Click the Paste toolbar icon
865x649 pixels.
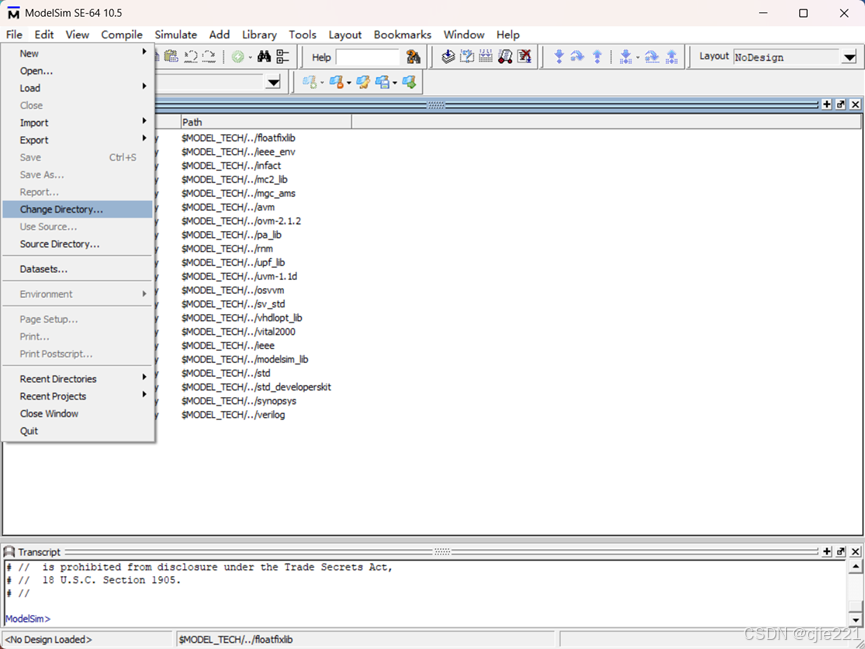point(172,56)
